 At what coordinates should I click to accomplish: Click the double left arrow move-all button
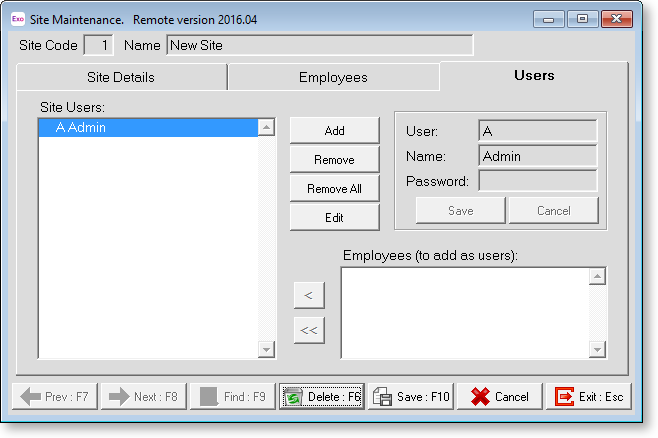[x=308, y=331]
